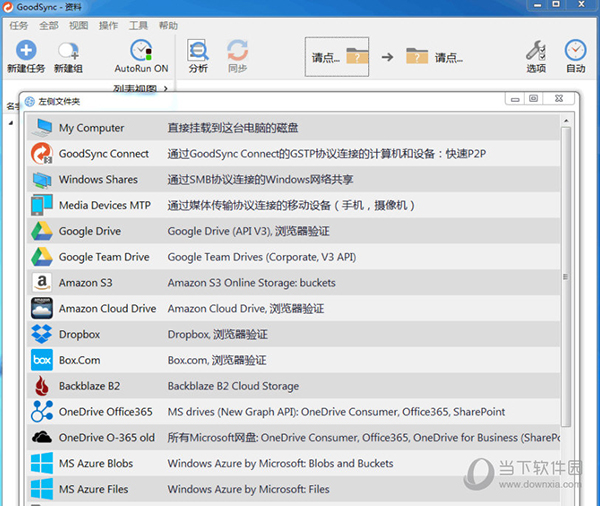Choose the Dropbox icon
The width and height of the screenshot is (600, 506).
[42, 334]
